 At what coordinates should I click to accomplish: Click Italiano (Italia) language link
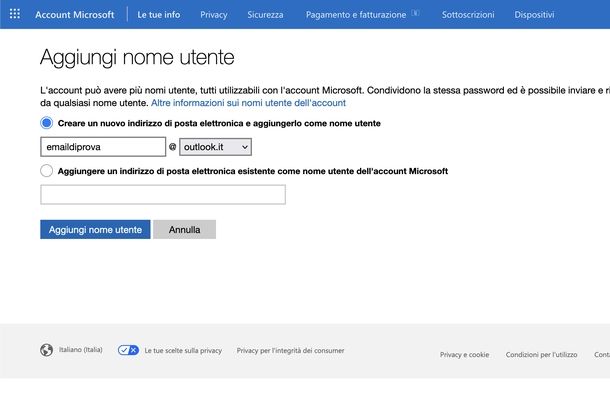[x=81, y=350]
